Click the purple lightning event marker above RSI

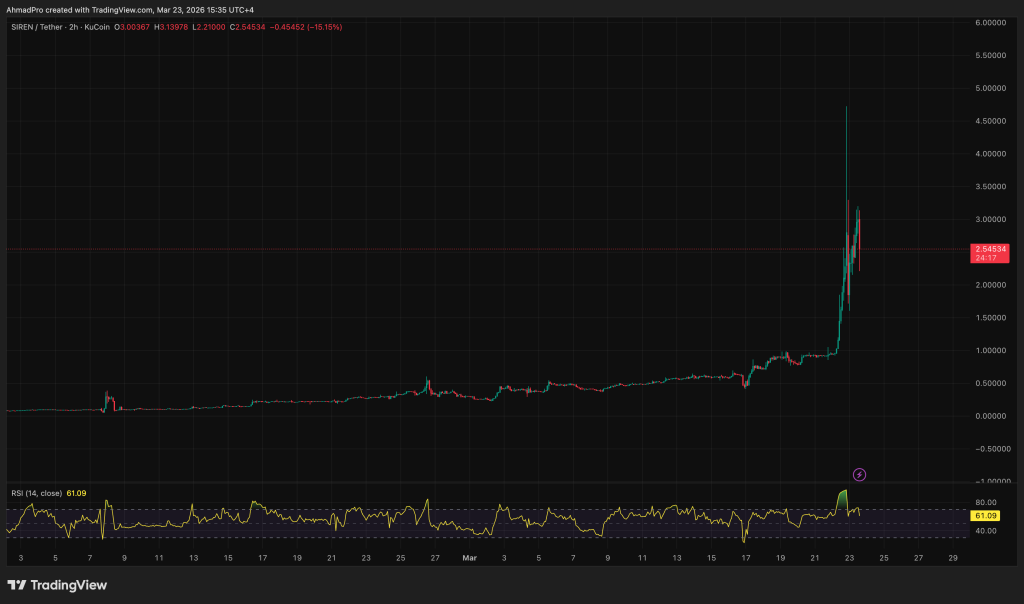click(x=857, y=474)
